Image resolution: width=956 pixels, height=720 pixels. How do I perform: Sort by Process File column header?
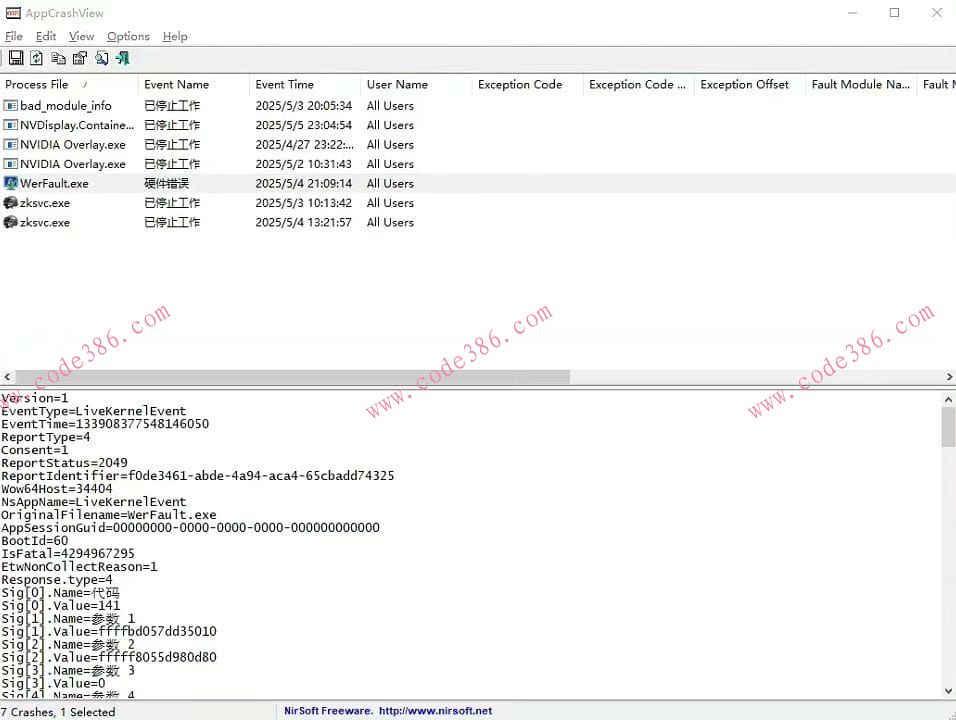69,85
